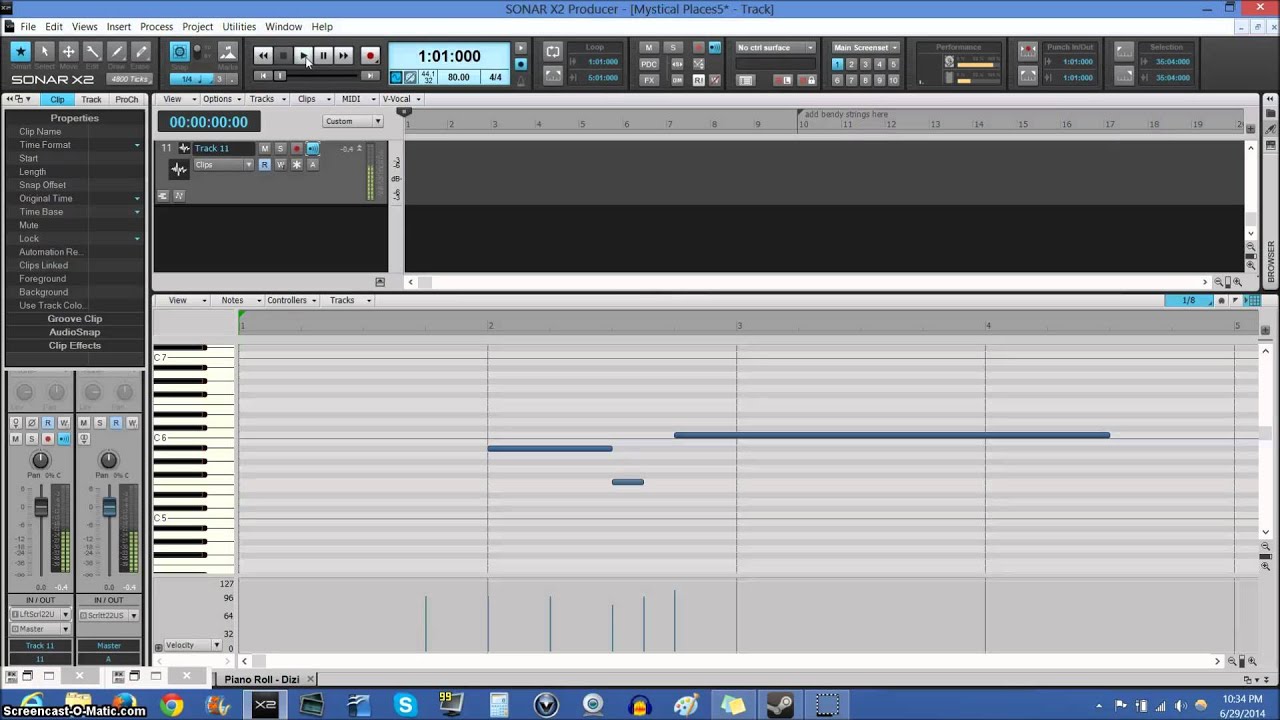
Task: Pick the Move tool
Action: 68,52
